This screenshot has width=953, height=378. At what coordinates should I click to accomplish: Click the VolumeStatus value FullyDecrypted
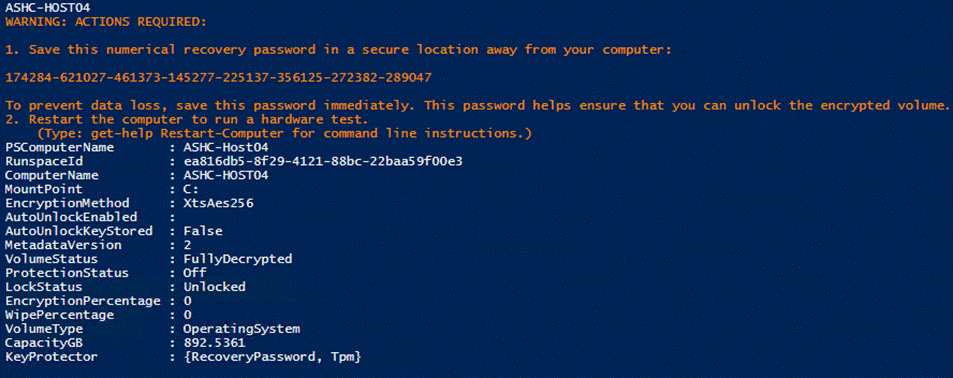click(x=238, y=259)
